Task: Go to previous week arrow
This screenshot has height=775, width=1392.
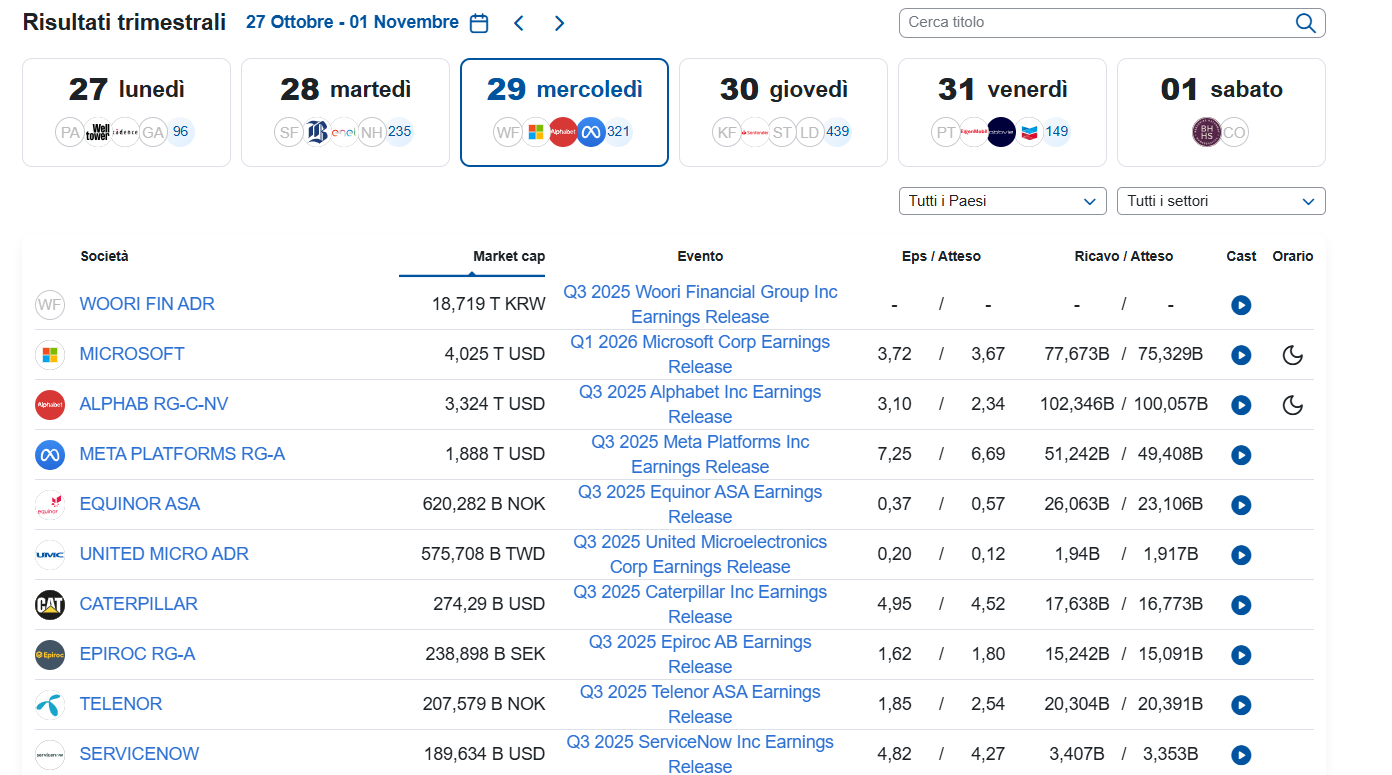Action: tap(518, 23)
